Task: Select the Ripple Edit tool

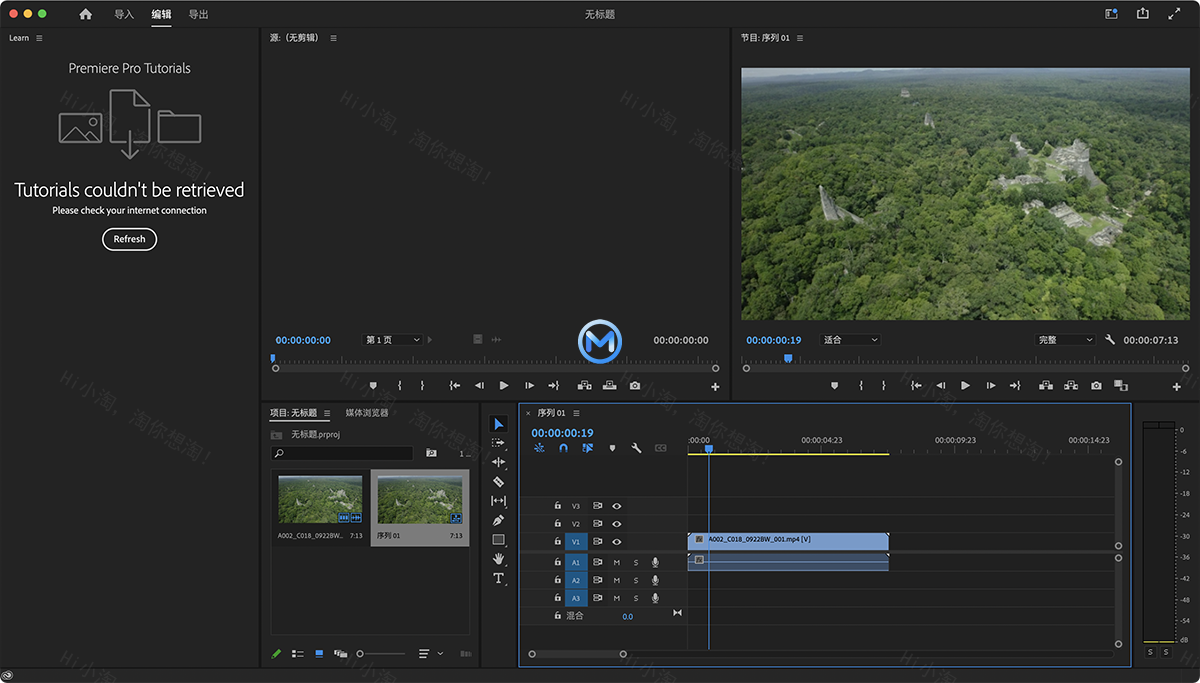Action: tap(499, 462)
